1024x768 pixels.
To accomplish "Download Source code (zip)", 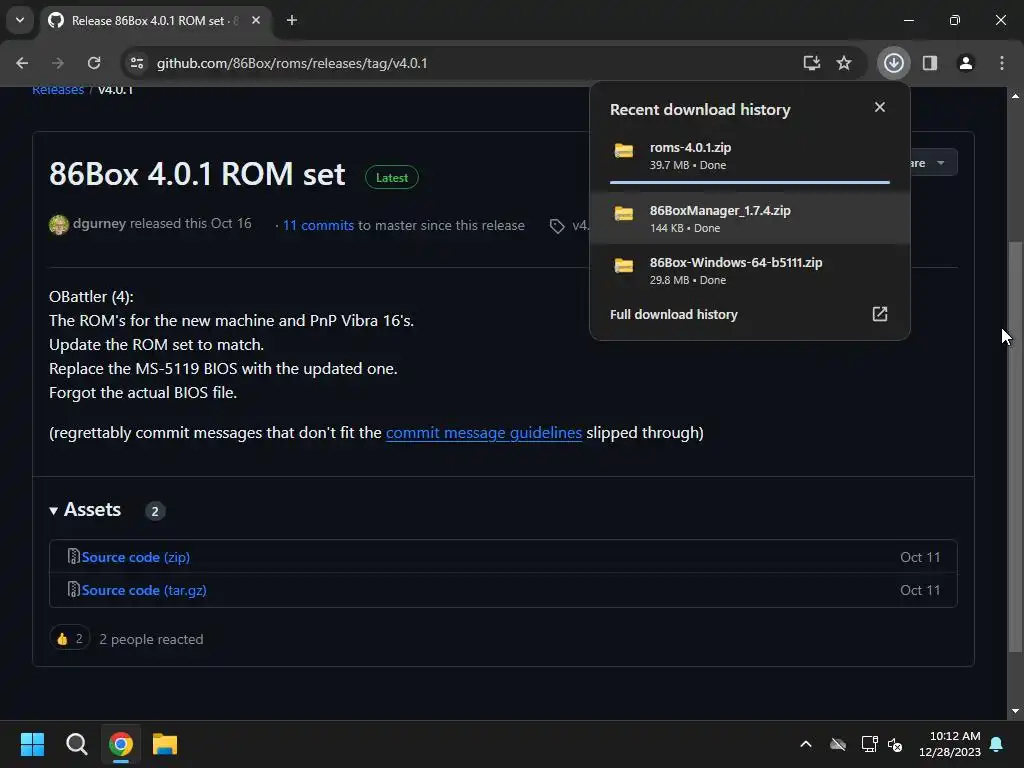I will pos(135,557).
